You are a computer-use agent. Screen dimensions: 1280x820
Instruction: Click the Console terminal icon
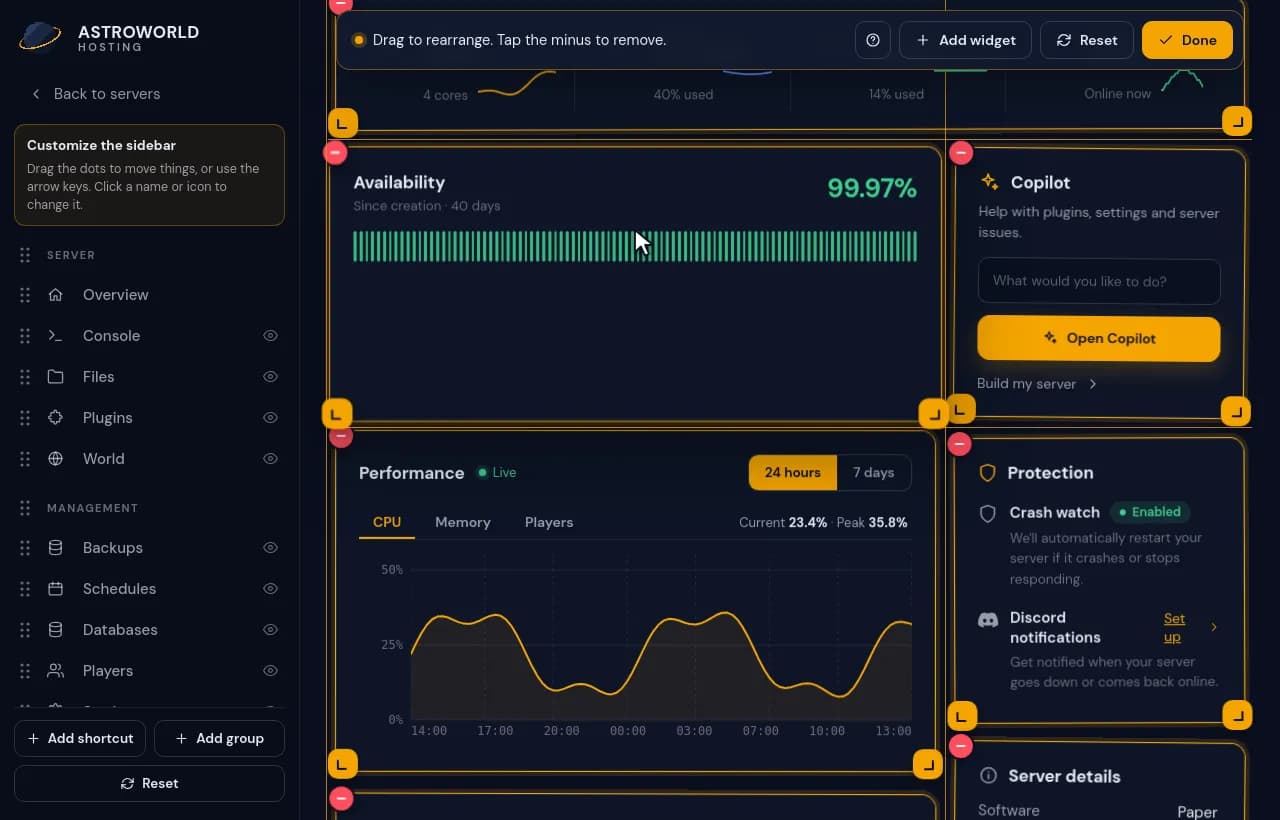click(56, 336)
